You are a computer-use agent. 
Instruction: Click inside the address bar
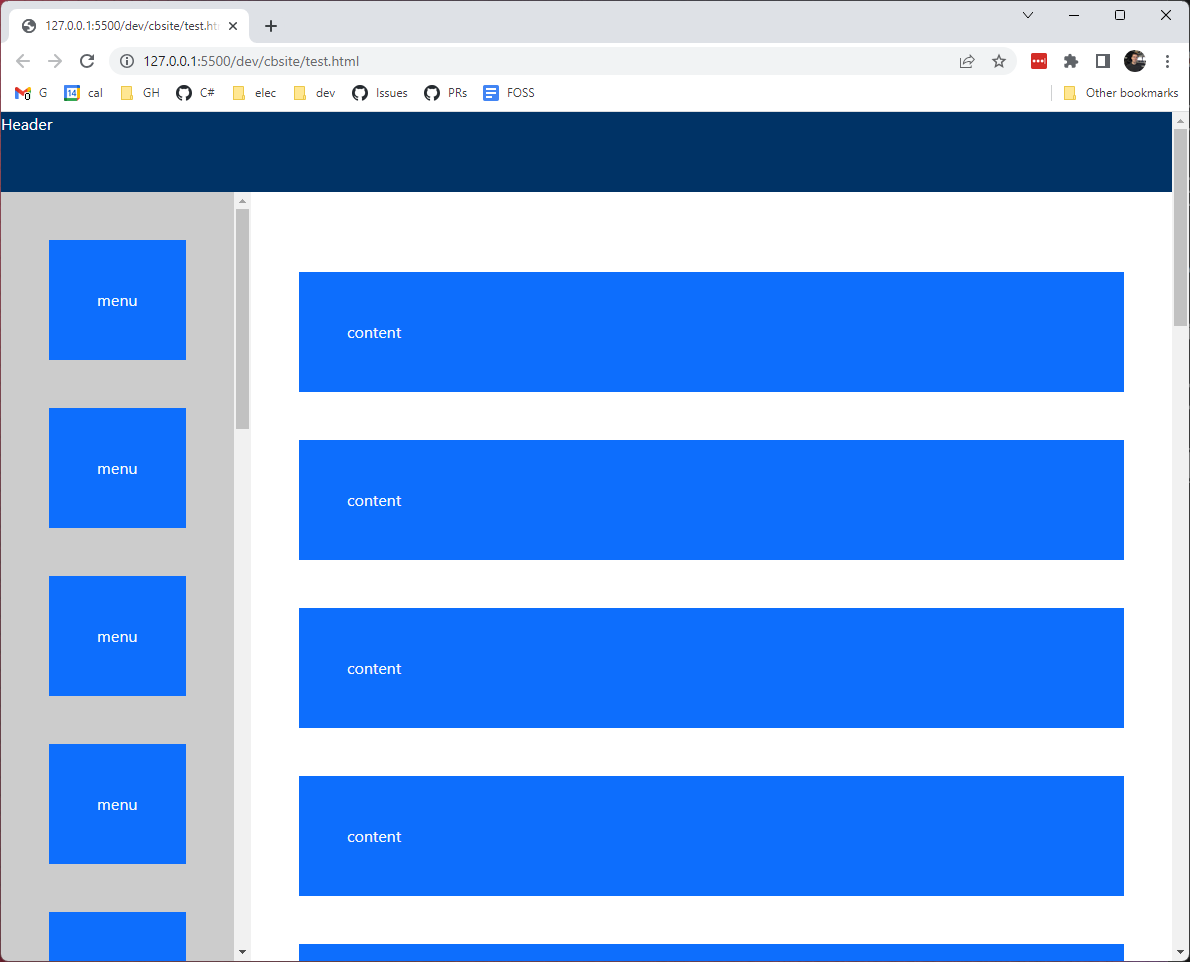pyautogui.click(x=400, y=61)
